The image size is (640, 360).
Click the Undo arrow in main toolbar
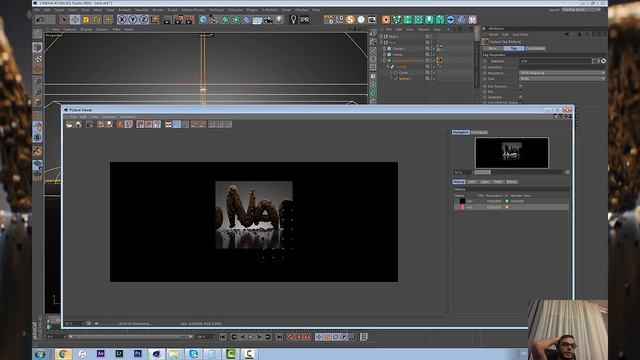[x=40, y=19]
